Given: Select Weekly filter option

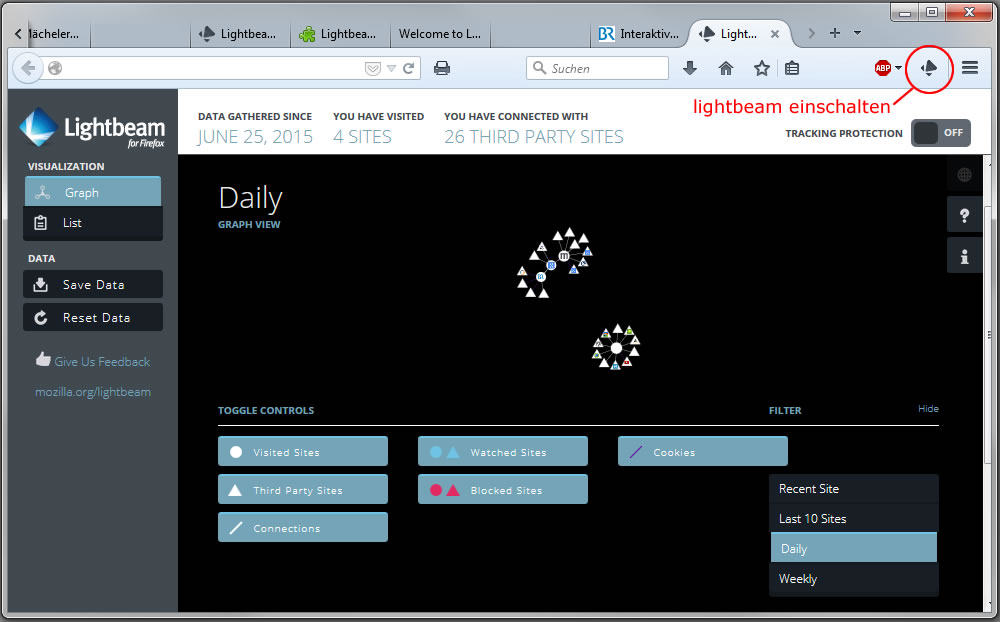Looking at the screenshot, I should coord(853,579).
